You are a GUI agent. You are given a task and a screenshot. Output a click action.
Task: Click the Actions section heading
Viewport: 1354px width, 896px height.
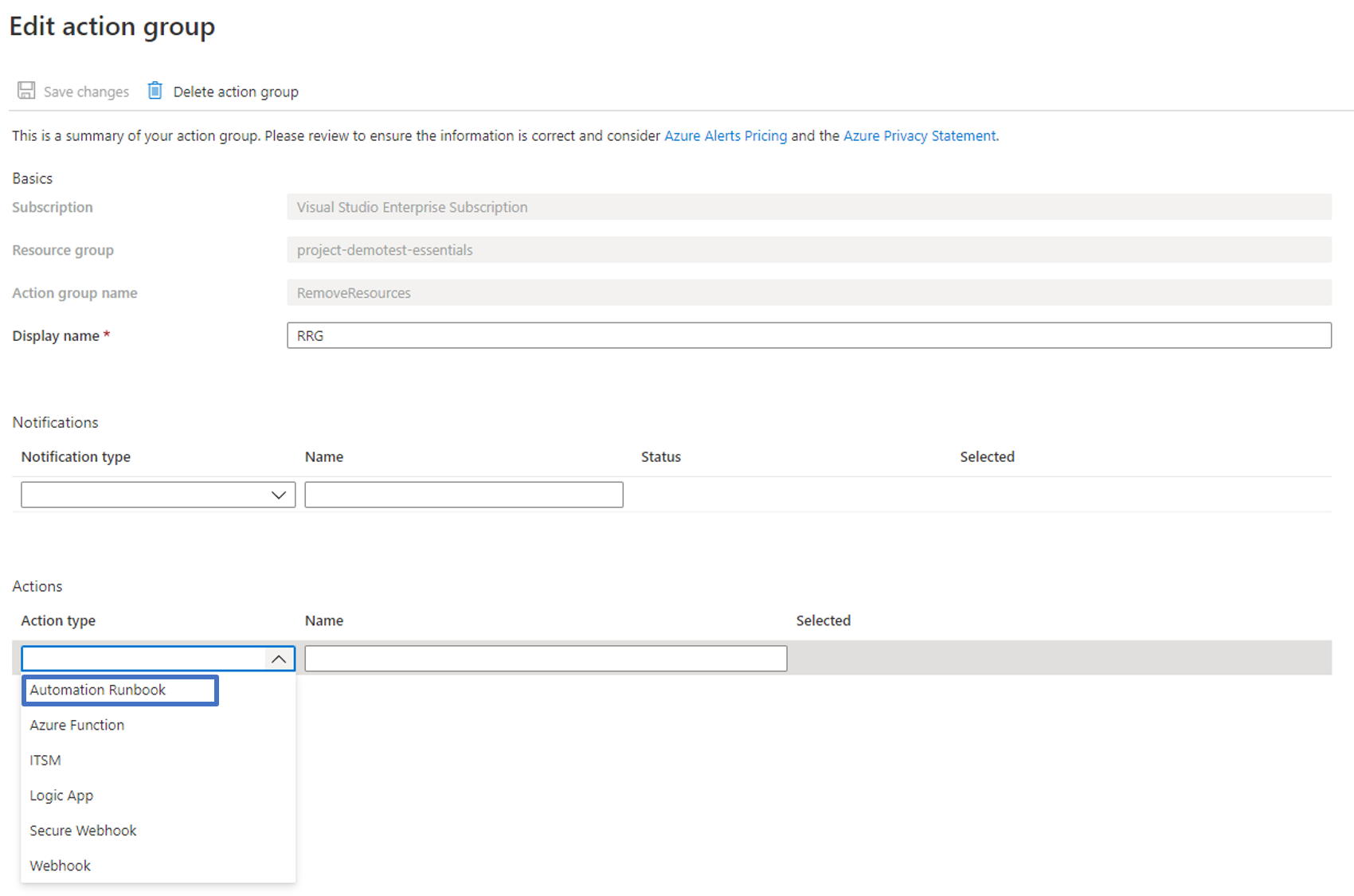[x=37, y=586]
